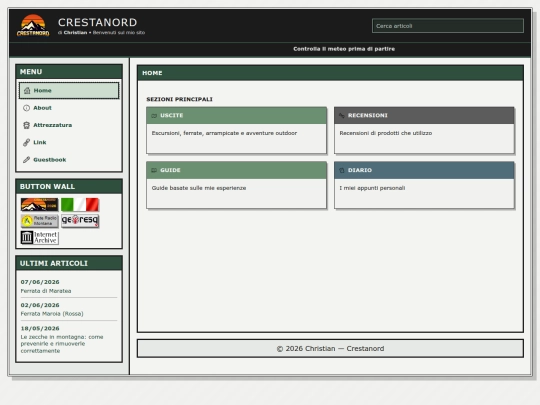
Task: Click the date 18/05/2026
Action: (40, 329)
